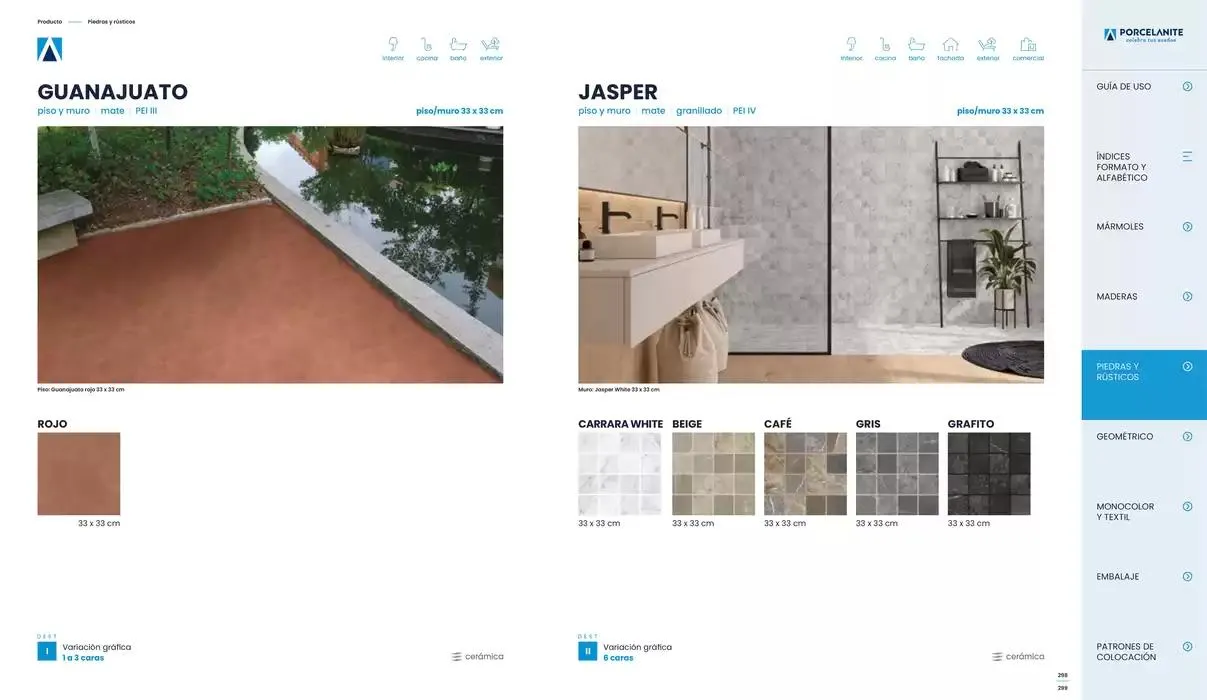1207x700 pixels.
Task: Click Jasper's interior lamp icon
Action: 851,45
